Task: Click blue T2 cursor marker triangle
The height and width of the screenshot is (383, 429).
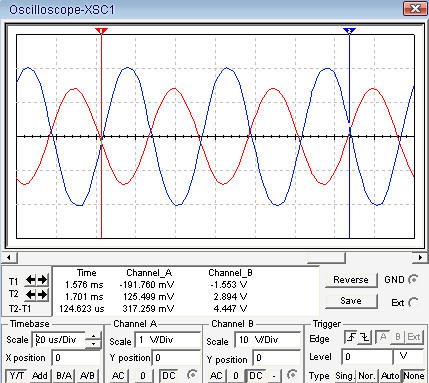Action: point(349,31)
